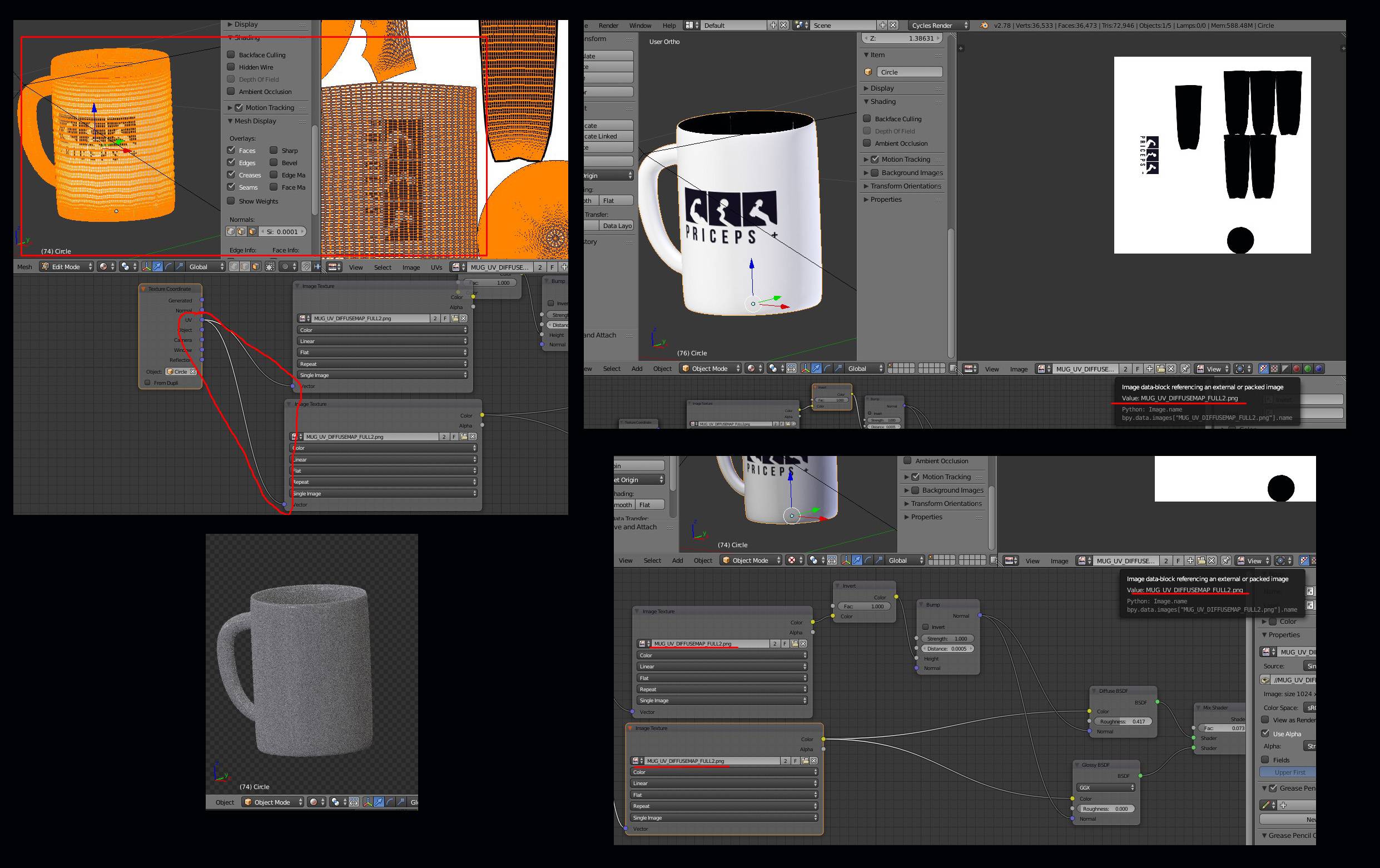The width and height of the screenshot is (1380, 868).
Task: Enable the rotate manipulator in the top-right 3D view header
Action: coord(827,368)
